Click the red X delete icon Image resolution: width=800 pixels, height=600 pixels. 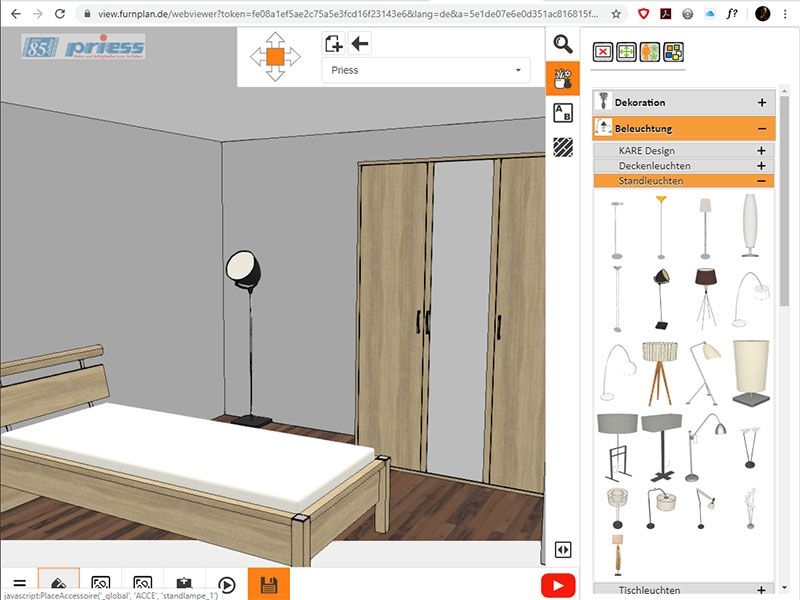[x=603, y=52]
